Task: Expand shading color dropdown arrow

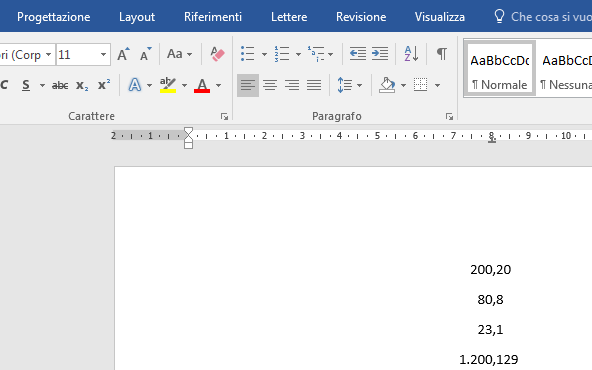Action: tap(403, 86)
